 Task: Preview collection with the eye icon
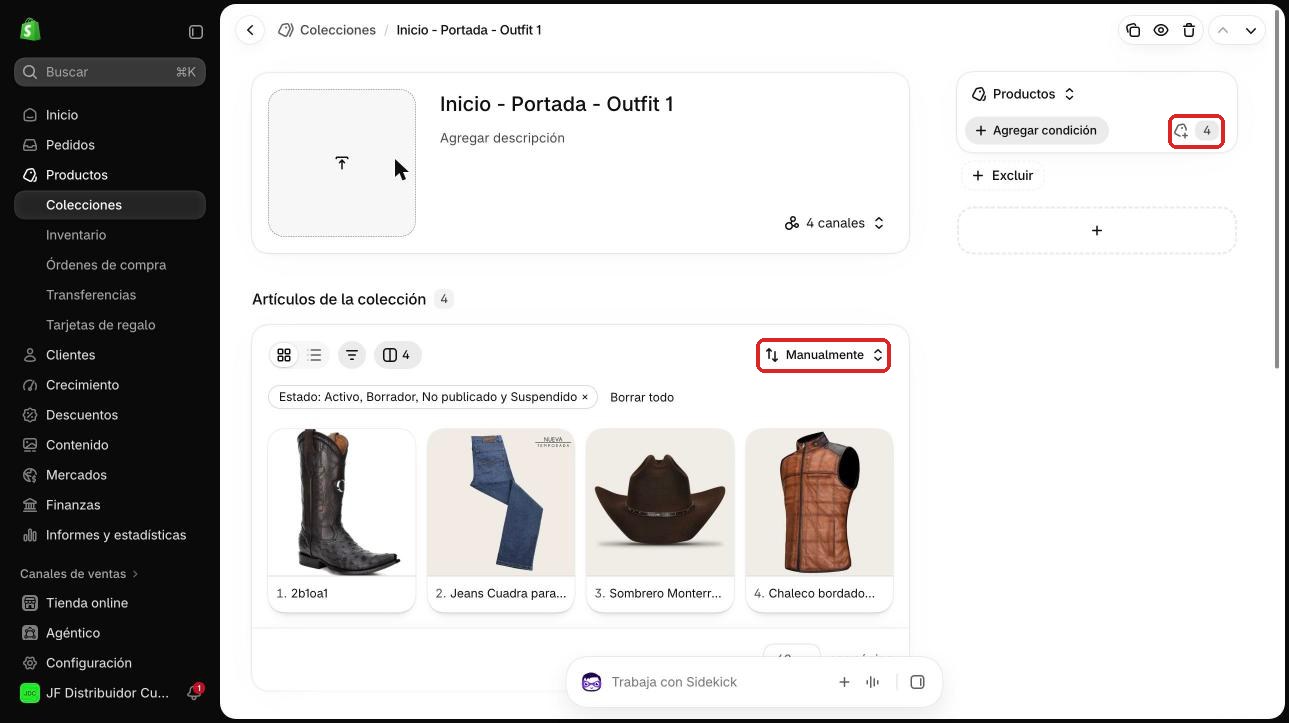(x=1161, y=30)
